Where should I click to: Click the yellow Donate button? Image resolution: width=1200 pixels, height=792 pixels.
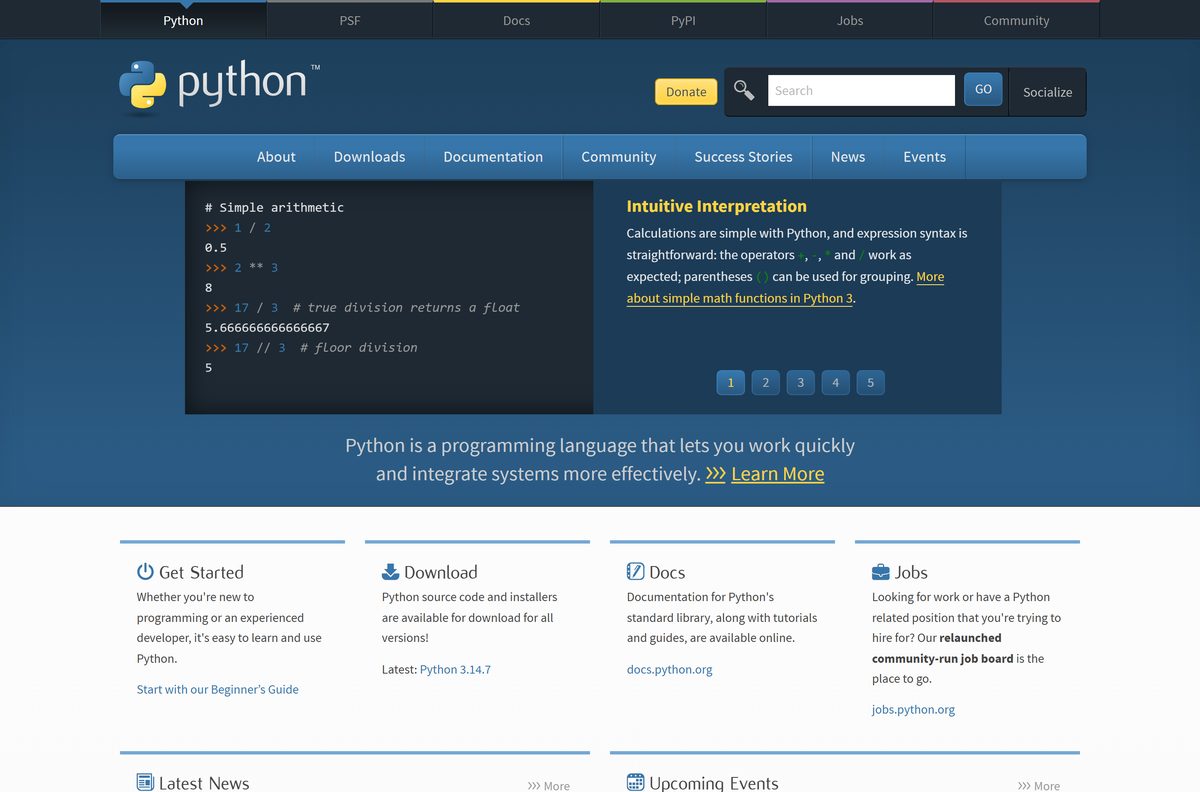(x=686, y=92)
